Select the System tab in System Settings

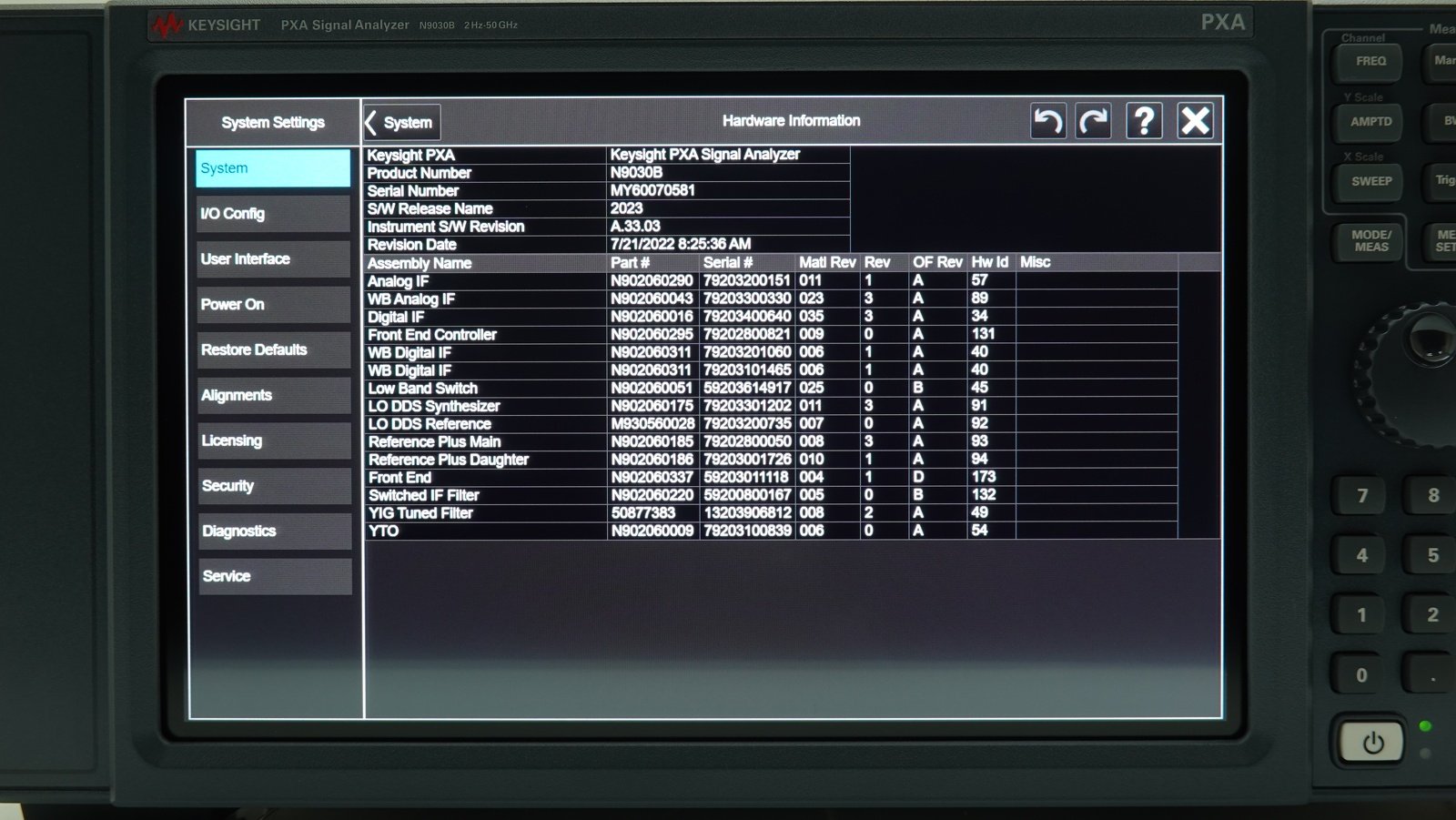click(x=273, y=168)
